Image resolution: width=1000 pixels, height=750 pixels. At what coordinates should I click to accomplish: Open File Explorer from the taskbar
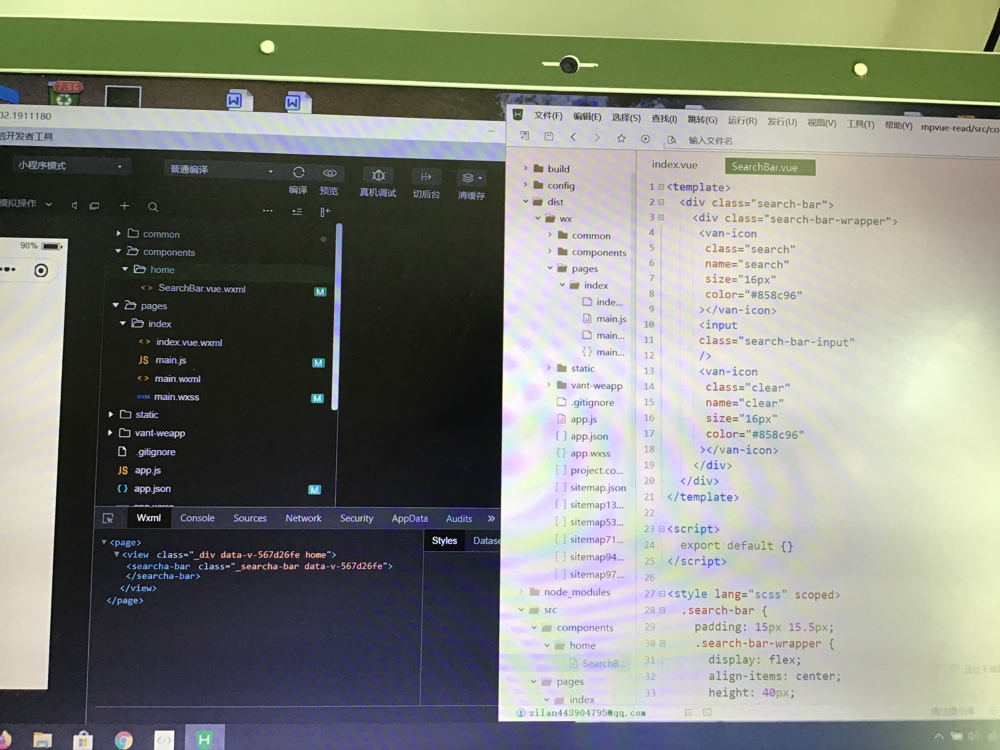tap(43, 740)
